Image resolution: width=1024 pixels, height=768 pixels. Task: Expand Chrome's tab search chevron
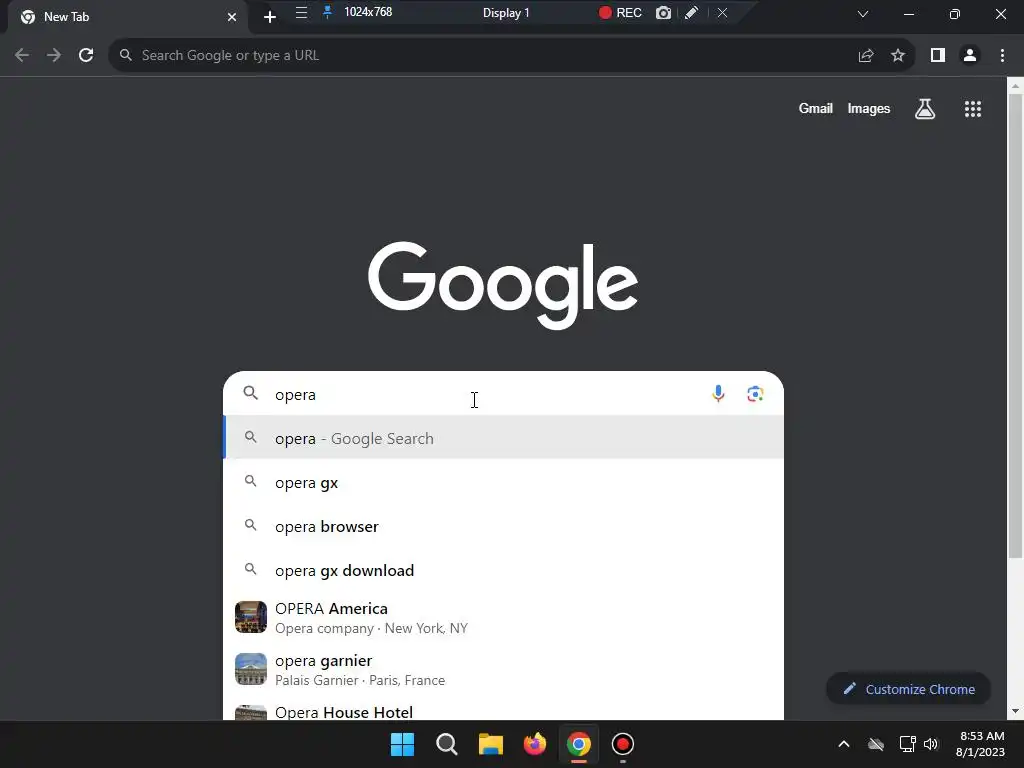tap(863, 14)
